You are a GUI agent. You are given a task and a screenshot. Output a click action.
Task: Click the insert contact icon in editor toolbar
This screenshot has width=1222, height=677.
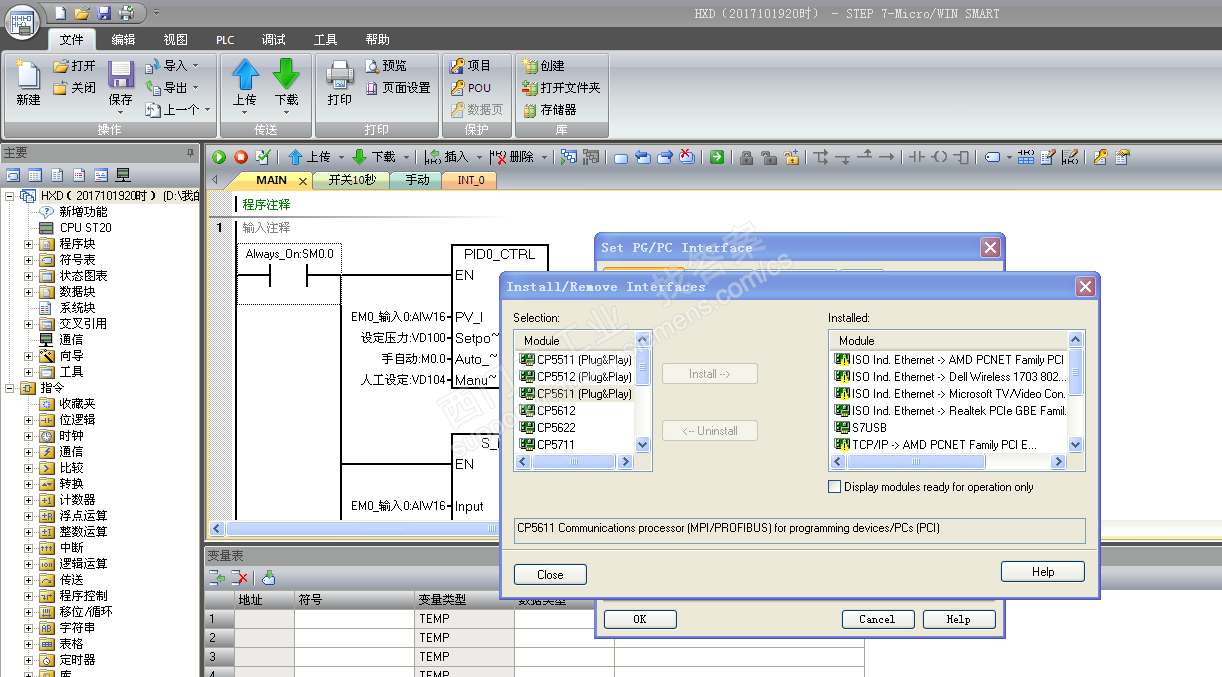916,157
